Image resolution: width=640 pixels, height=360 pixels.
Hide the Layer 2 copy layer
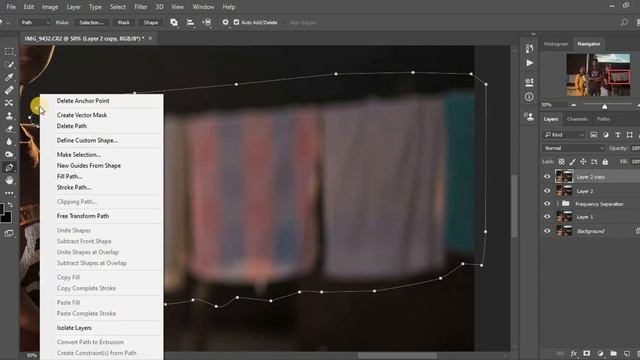(547, 177)
